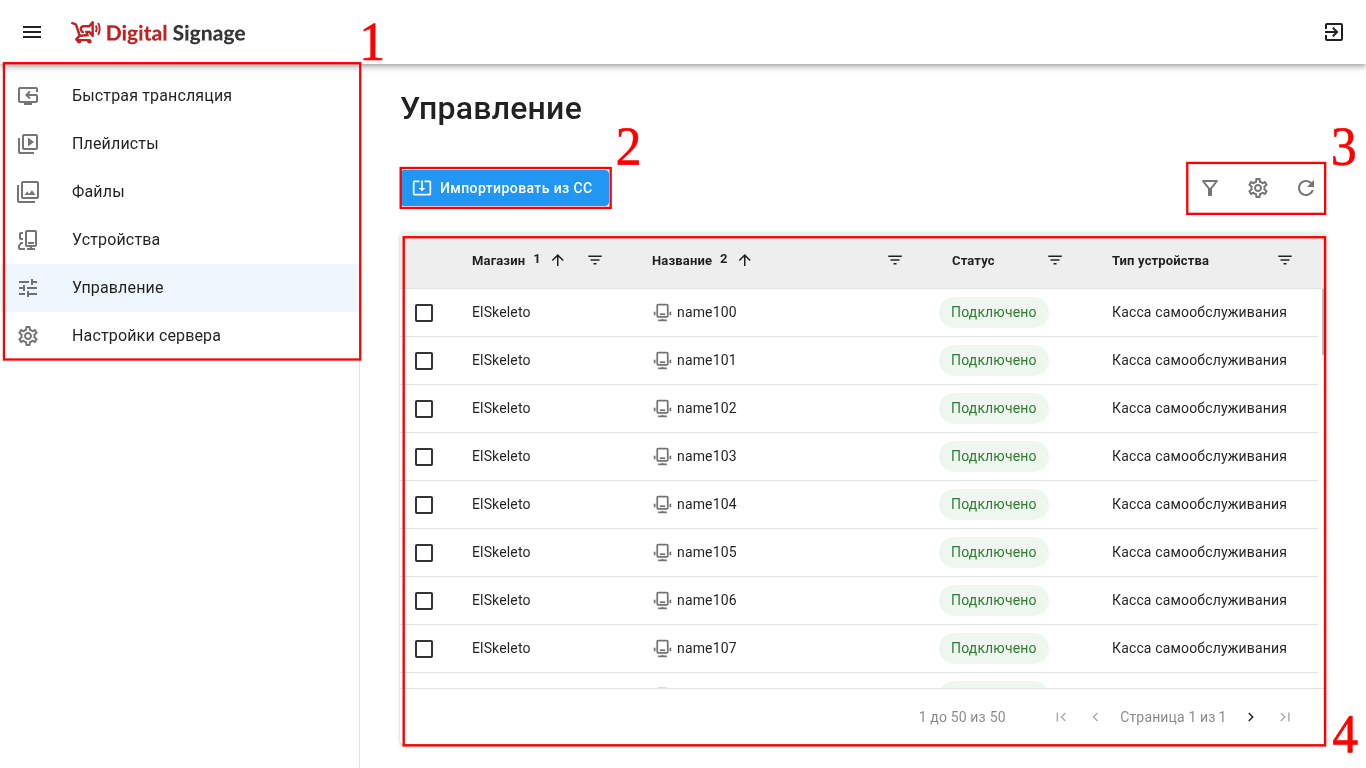This screenshot has height=768, width=1366.
Task: Check the box for name100 row
Action: 424,313
